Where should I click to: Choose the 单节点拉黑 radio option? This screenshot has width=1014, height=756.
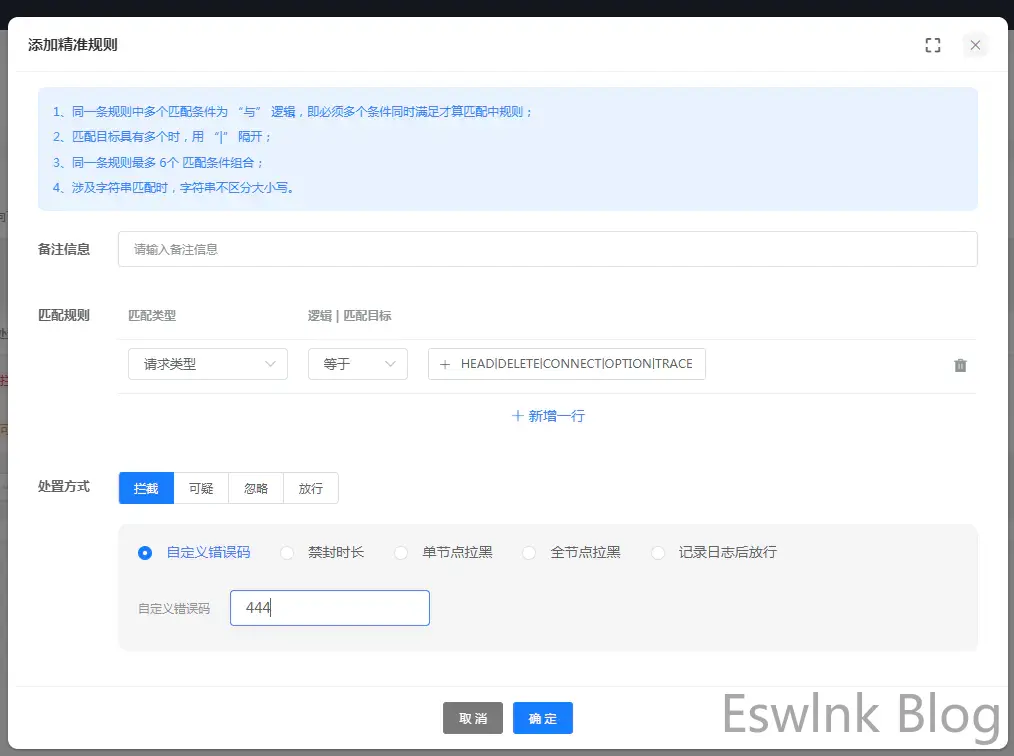(402, 552)
